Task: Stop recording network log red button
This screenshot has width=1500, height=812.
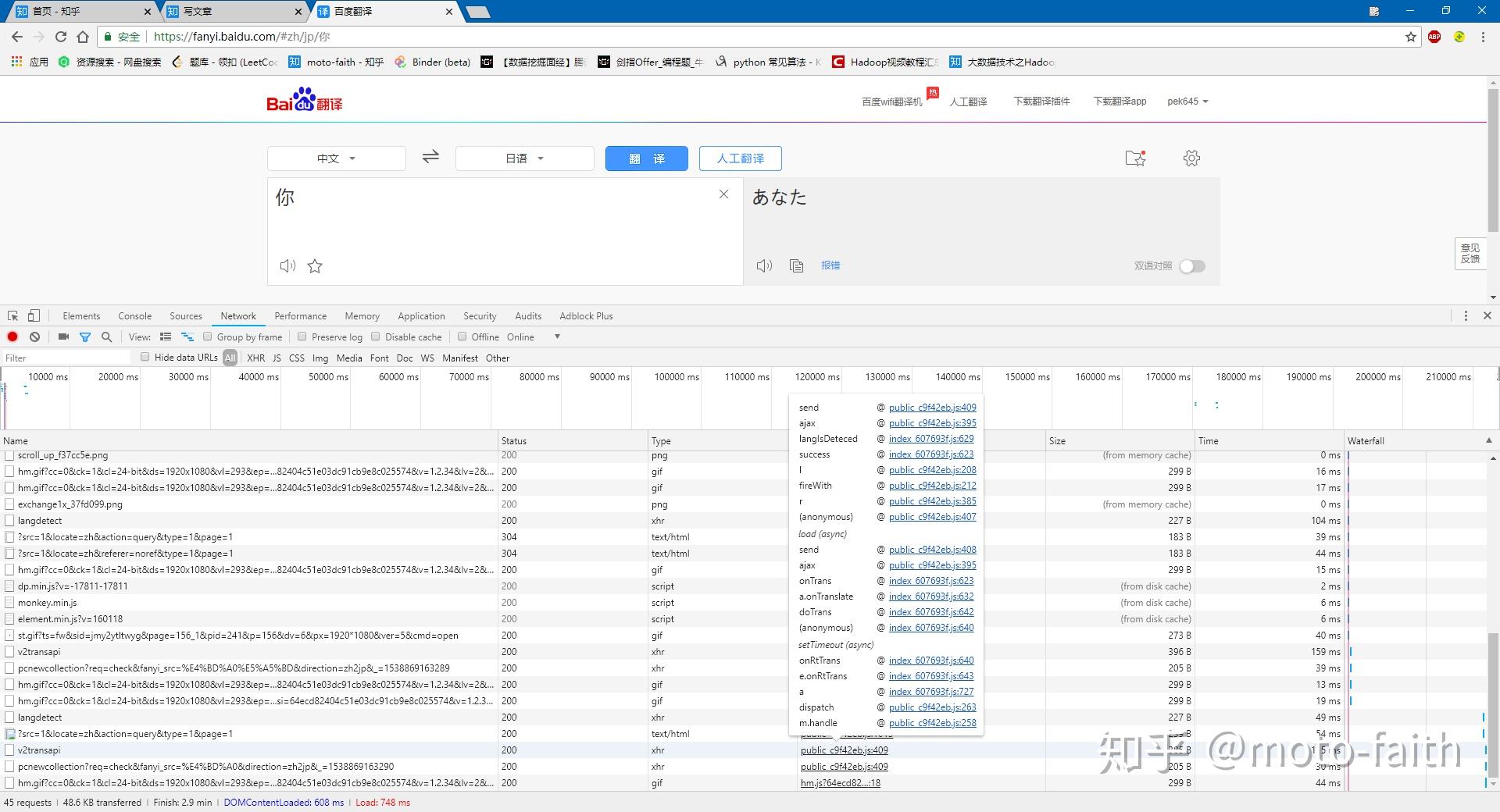Action: coord(12,337)
